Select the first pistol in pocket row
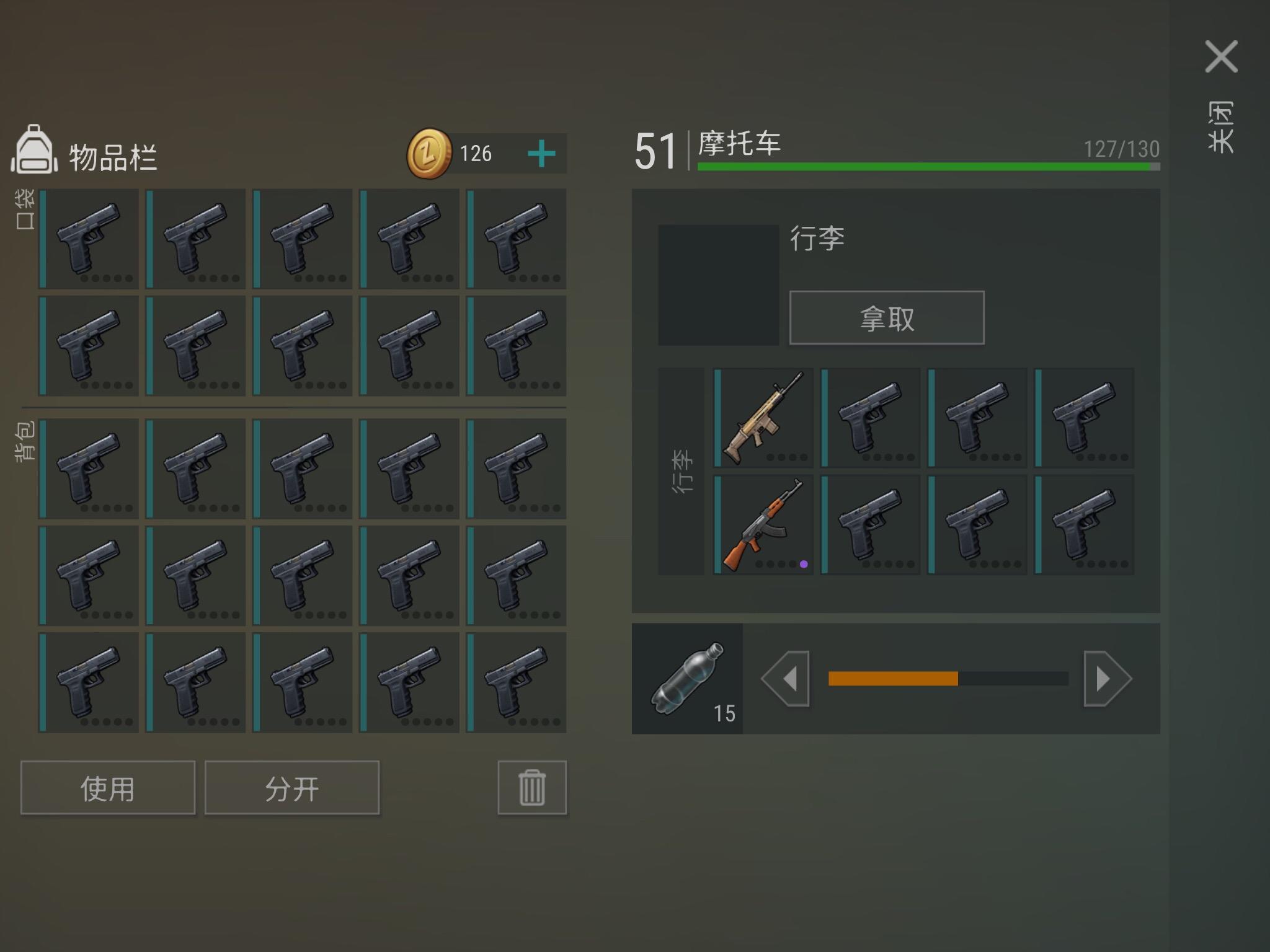This screenshot has height=952, width=1270. pyautogui.click(x=89, y=239)
